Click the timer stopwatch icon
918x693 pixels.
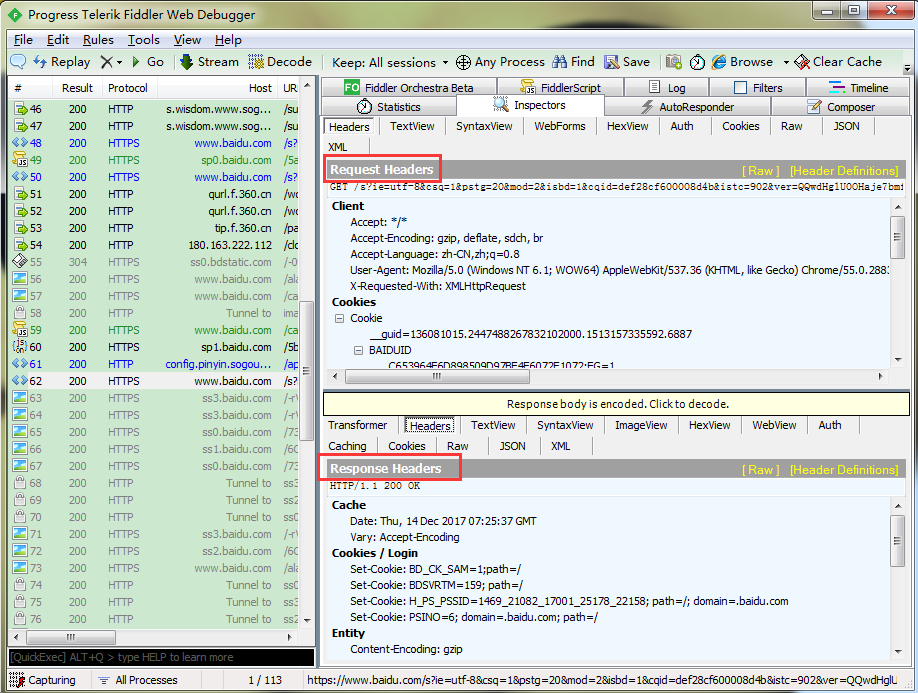click(x=697, y=62)
